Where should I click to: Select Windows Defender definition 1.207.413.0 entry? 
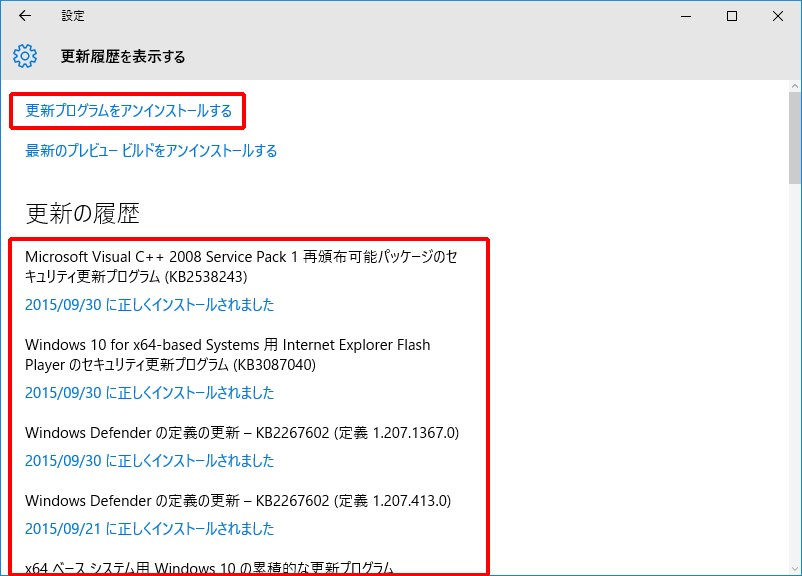point(238,501)
